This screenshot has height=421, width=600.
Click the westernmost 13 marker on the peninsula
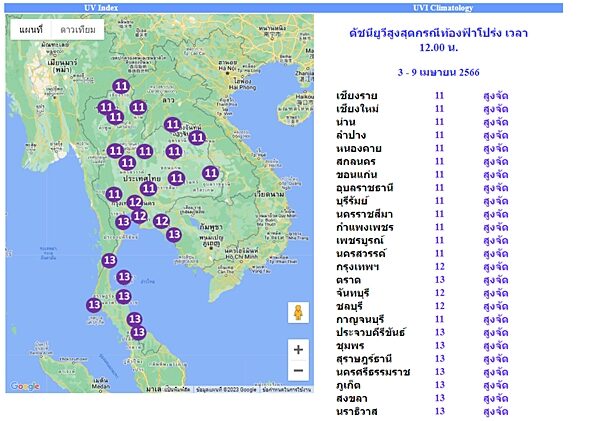(x=94, y=305)
